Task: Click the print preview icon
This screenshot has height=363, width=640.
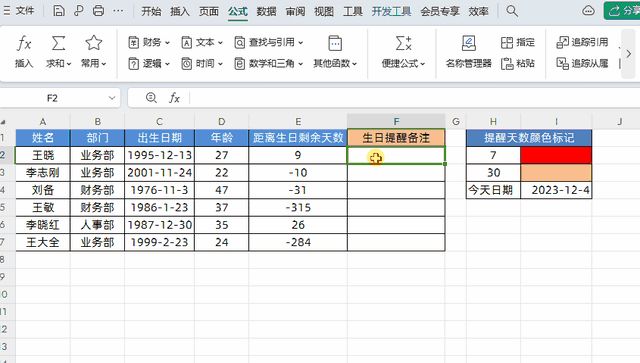Action: pos(79,11)
